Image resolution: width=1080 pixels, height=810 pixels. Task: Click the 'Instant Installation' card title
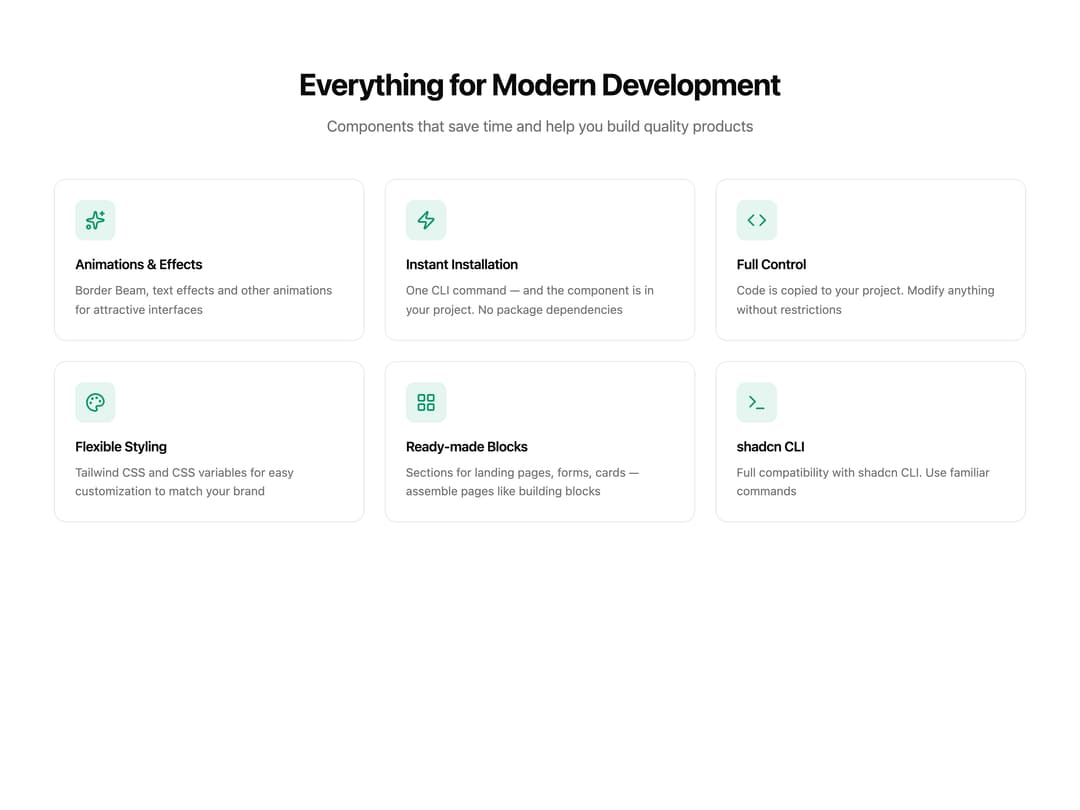pyautogui.click(x=461, y=264)
